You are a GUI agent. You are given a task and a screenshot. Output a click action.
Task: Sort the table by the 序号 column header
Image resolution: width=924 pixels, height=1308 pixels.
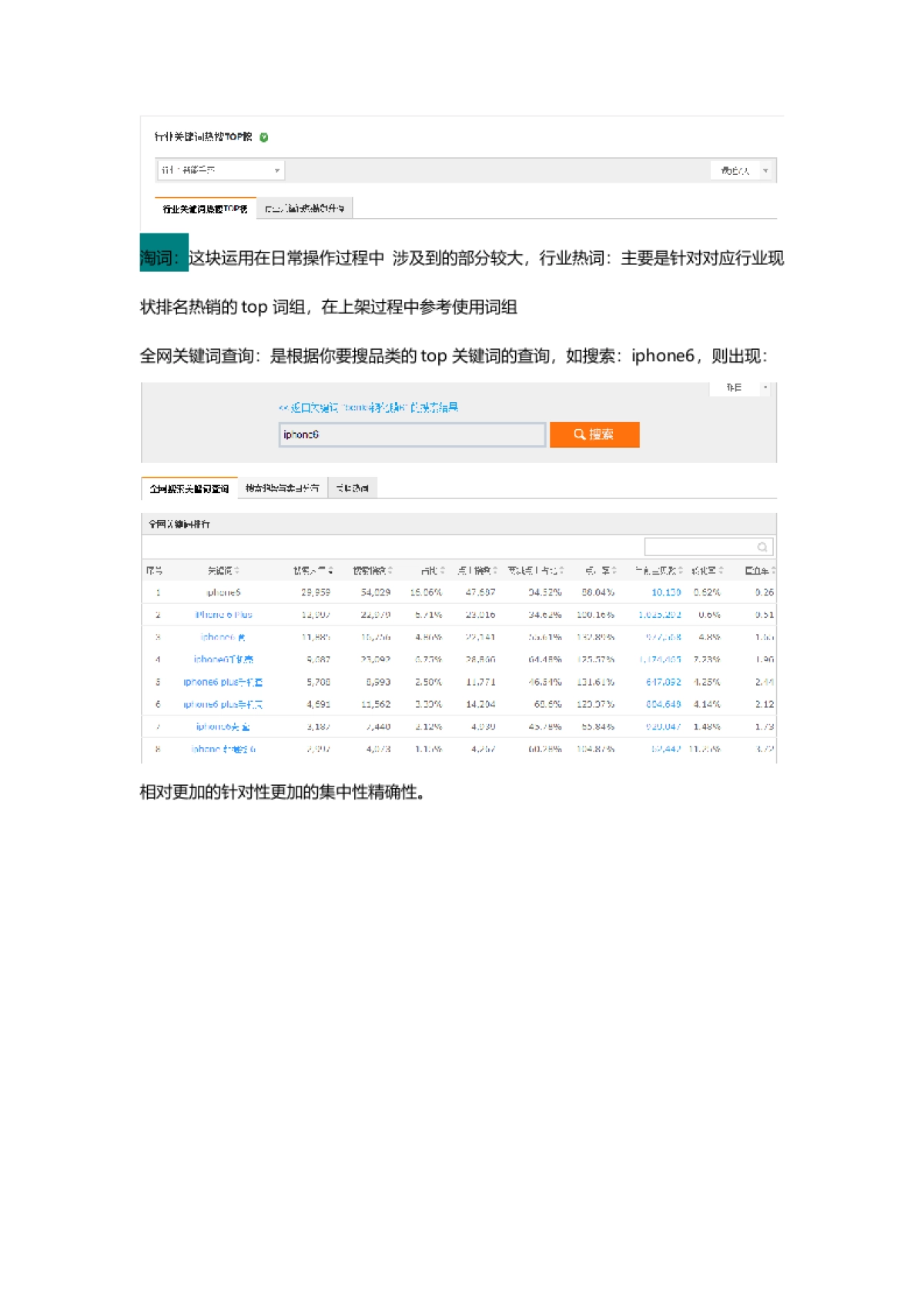[155, 571]
